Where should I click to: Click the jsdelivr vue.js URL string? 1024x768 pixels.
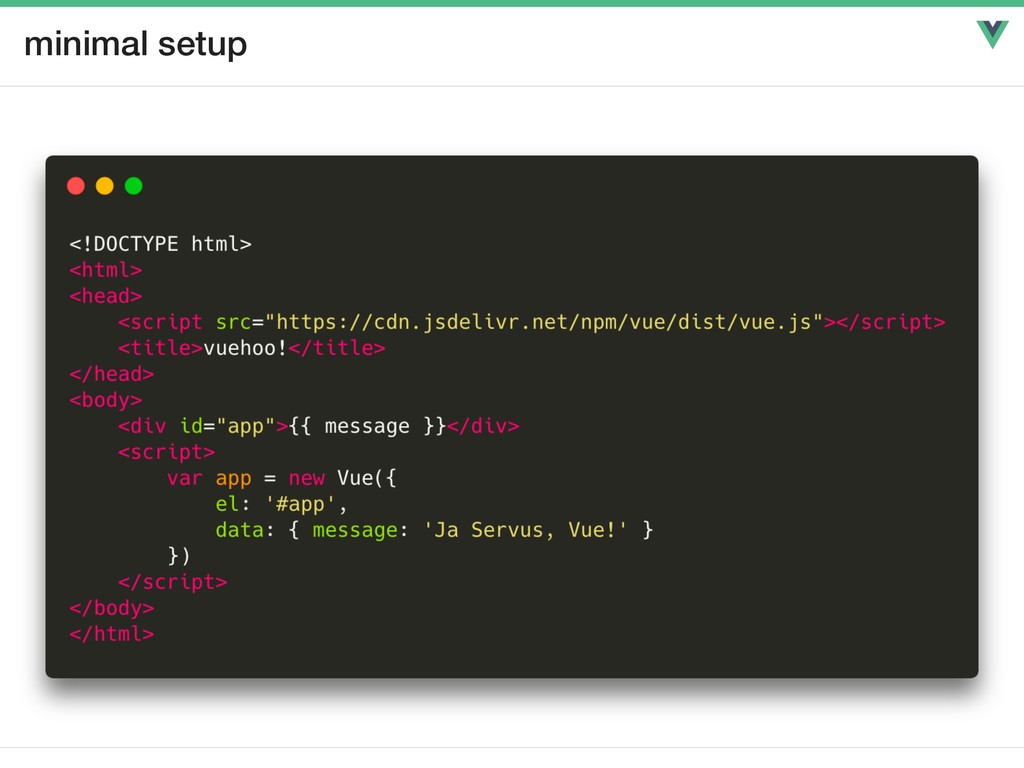click(x=543, y=322)
